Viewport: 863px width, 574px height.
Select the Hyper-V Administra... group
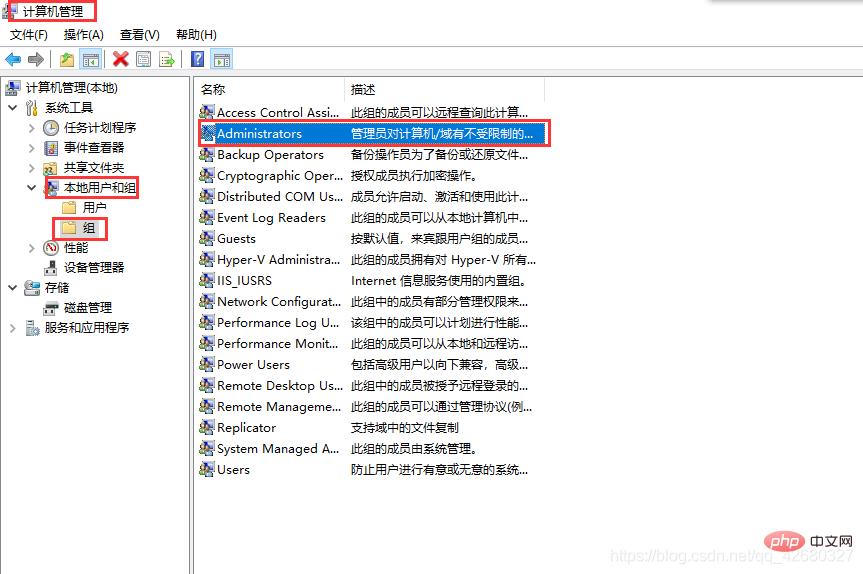point(278,259)
